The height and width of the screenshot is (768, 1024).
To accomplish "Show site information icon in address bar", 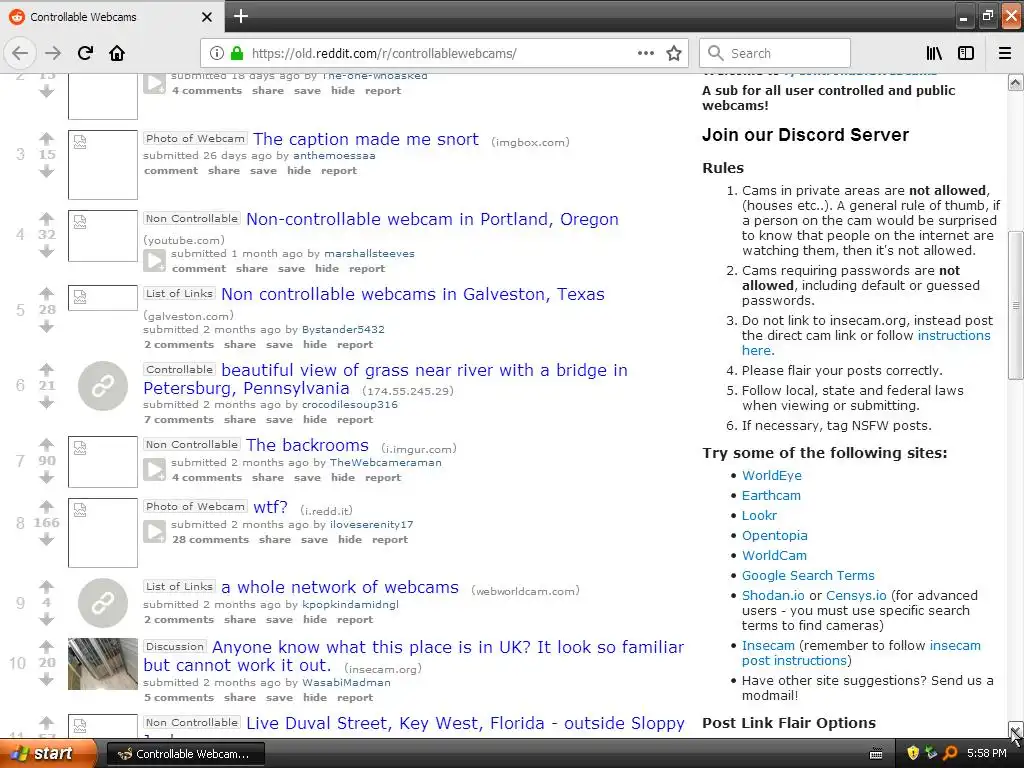I will [x=217, y=53].
